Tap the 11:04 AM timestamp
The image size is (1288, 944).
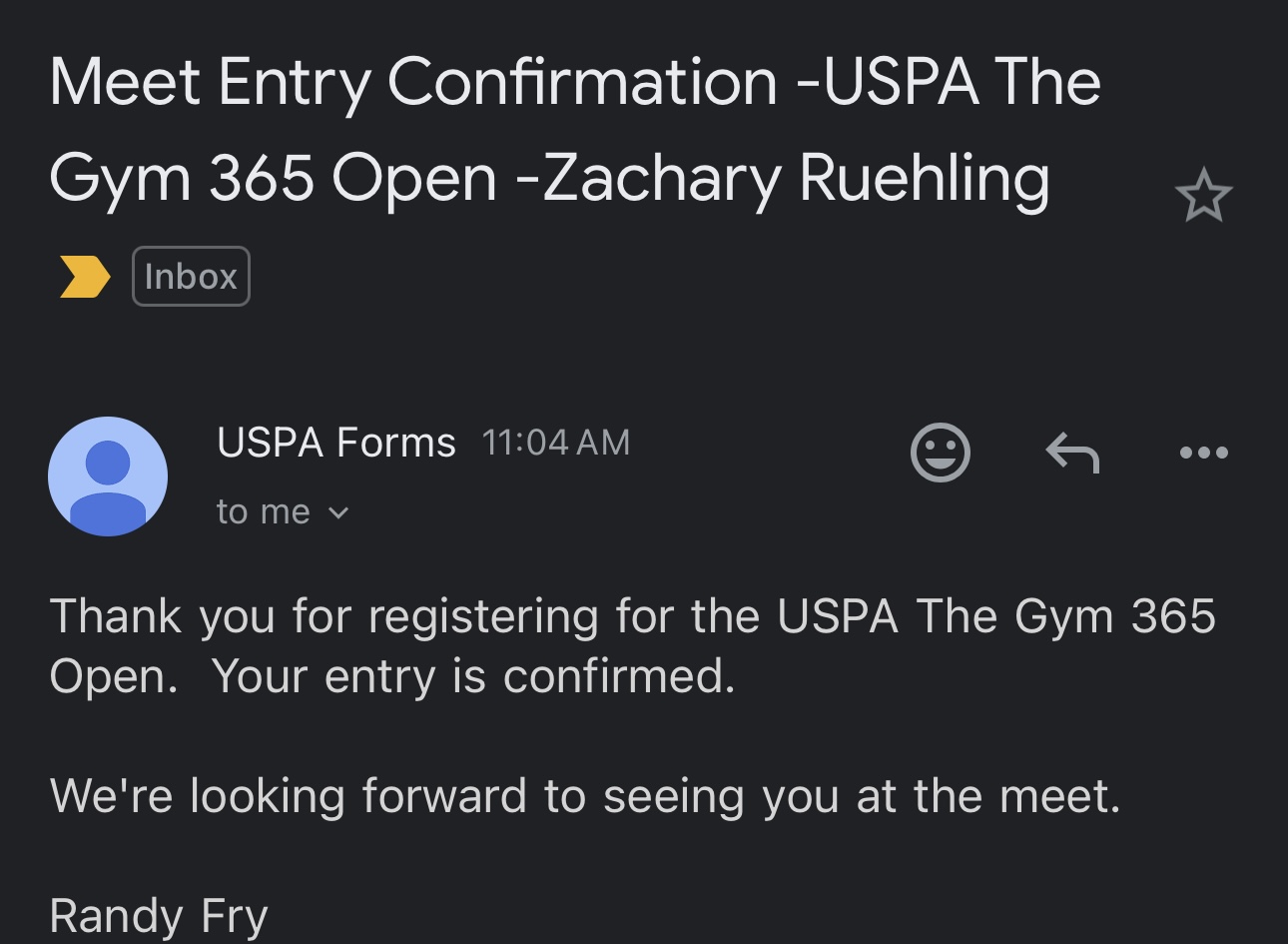click(x=556, y=442)
